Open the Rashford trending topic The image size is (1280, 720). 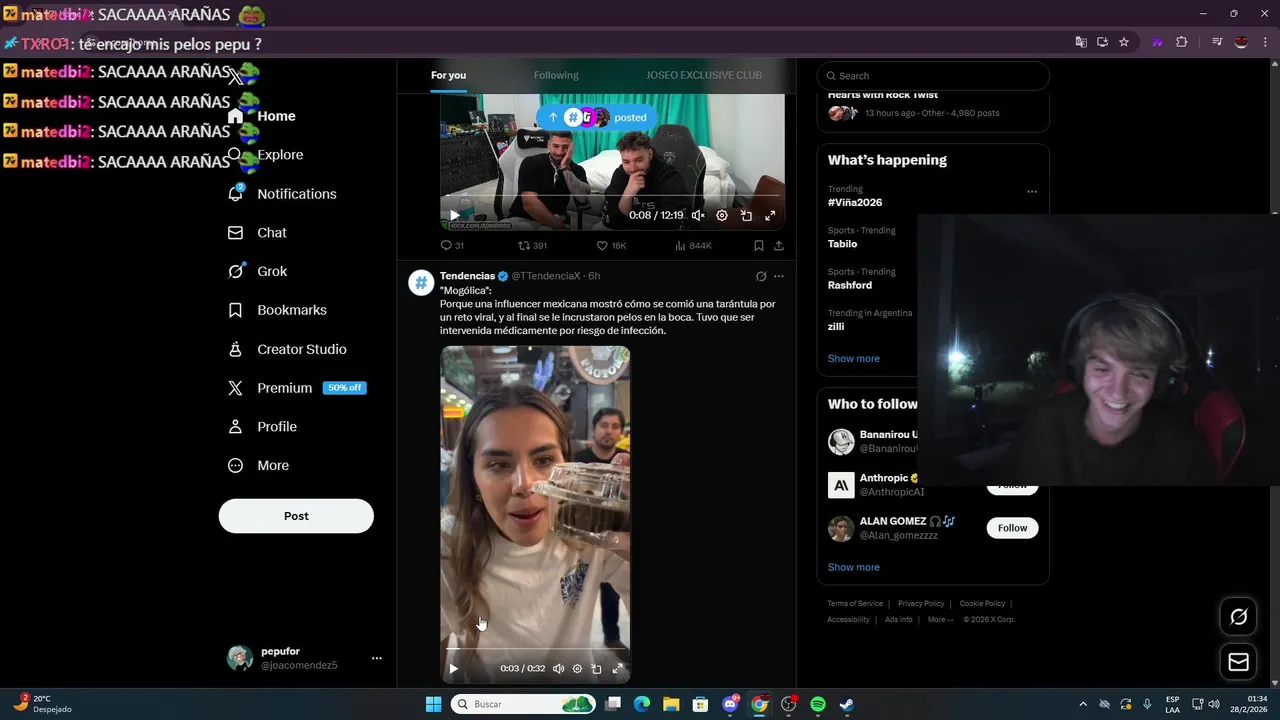[850, 285]
